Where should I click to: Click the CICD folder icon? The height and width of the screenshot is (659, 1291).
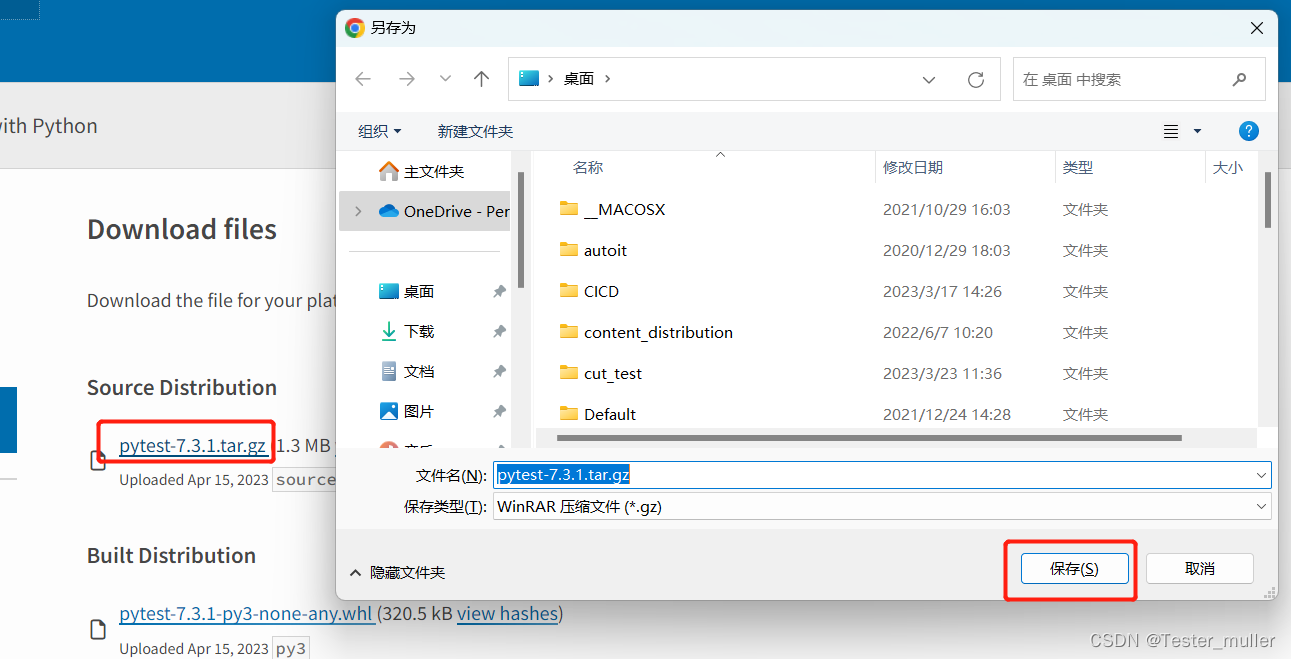pyautogui.click(x=569, y=291)
